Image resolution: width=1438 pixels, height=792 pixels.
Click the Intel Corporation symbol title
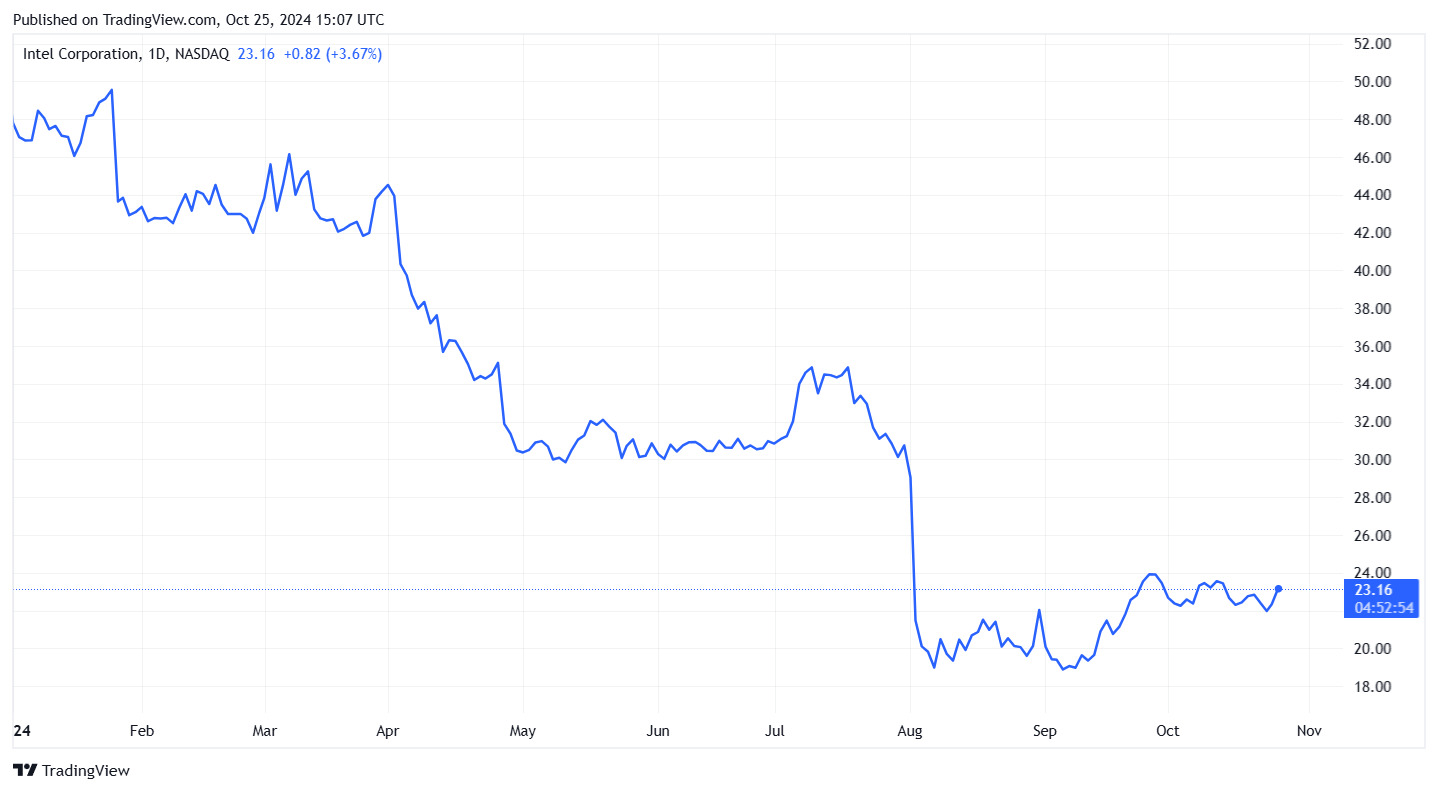pos(81,54)
